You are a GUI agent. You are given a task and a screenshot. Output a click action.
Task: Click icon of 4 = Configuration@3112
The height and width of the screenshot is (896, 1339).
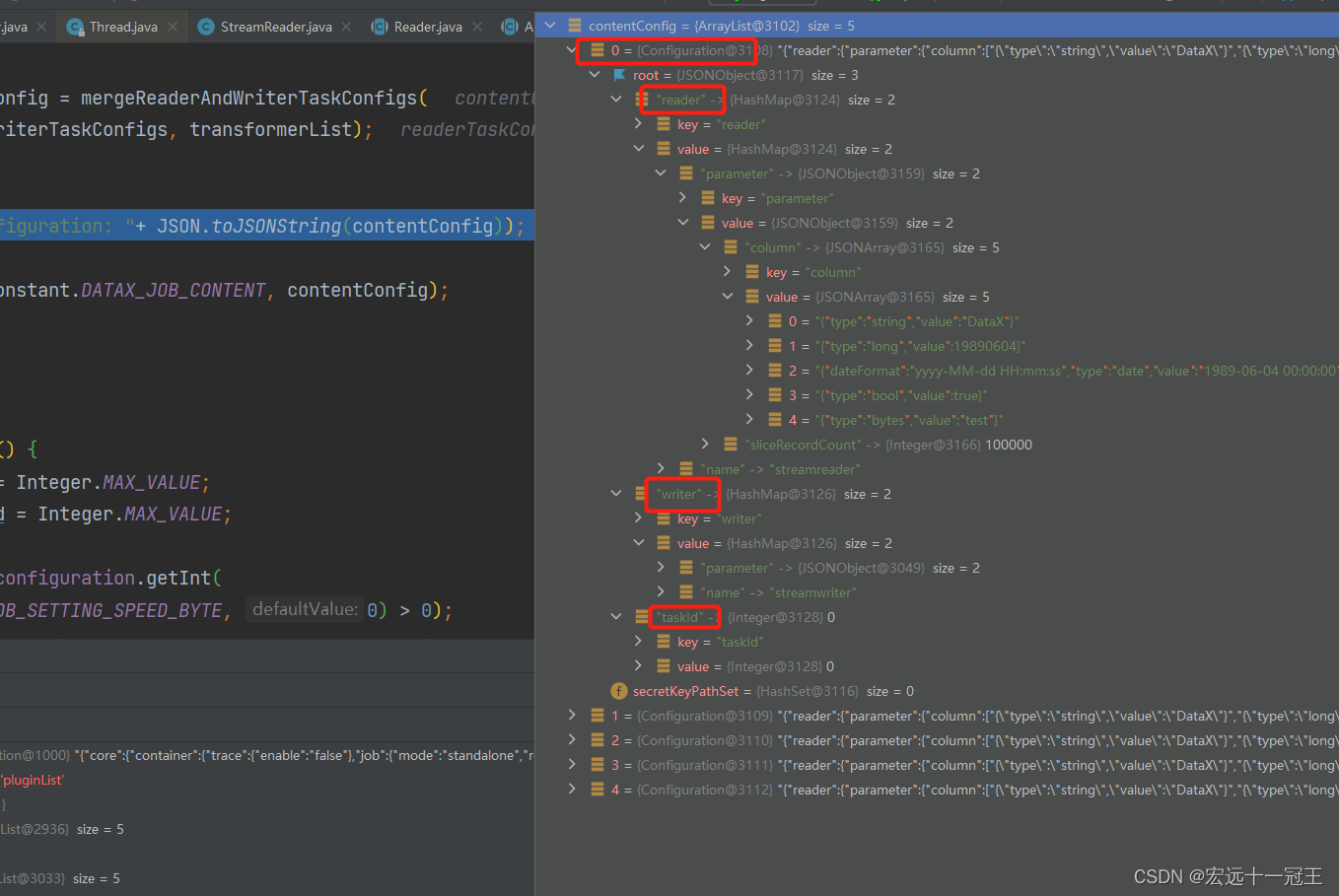598,790
